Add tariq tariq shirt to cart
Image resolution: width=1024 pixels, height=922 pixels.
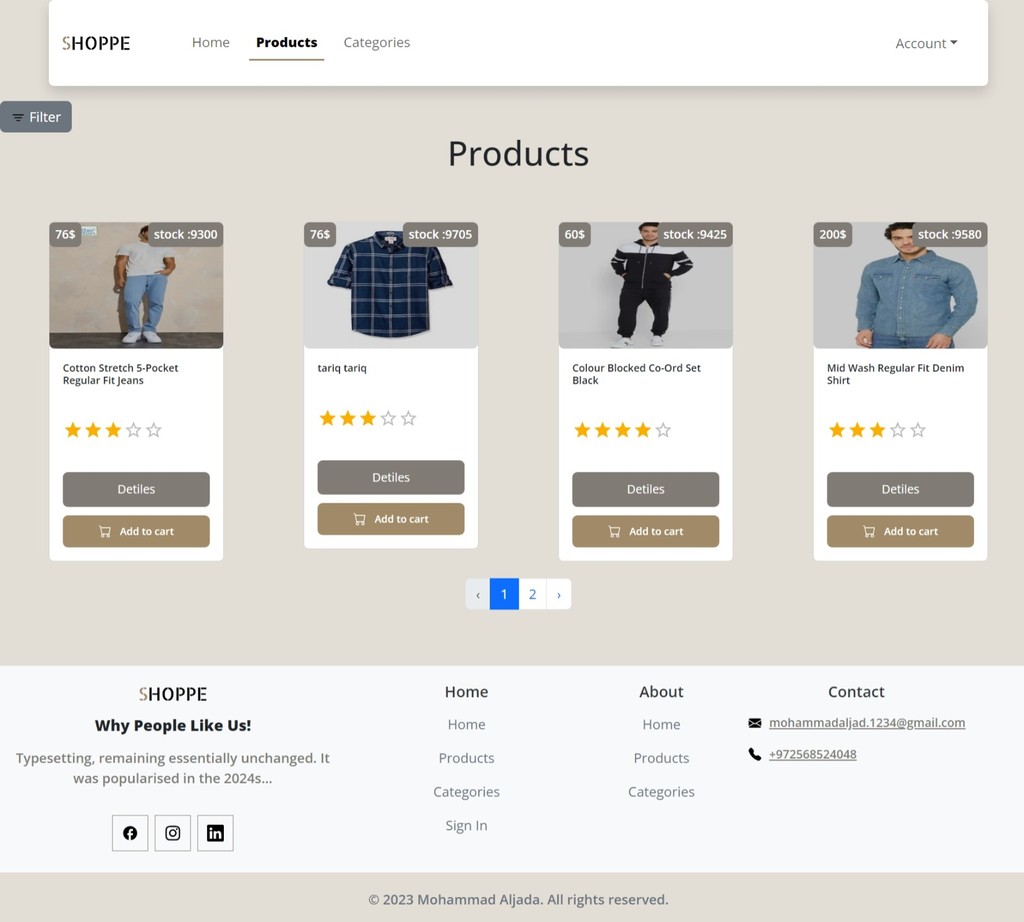(391, 519)
